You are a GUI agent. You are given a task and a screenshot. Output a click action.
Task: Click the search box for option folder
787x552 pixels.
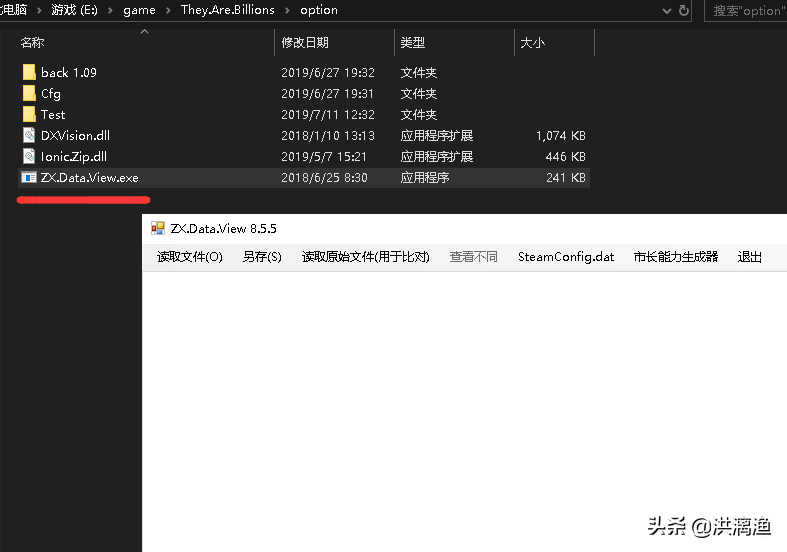pyautogui.click(x=748, y=10)
